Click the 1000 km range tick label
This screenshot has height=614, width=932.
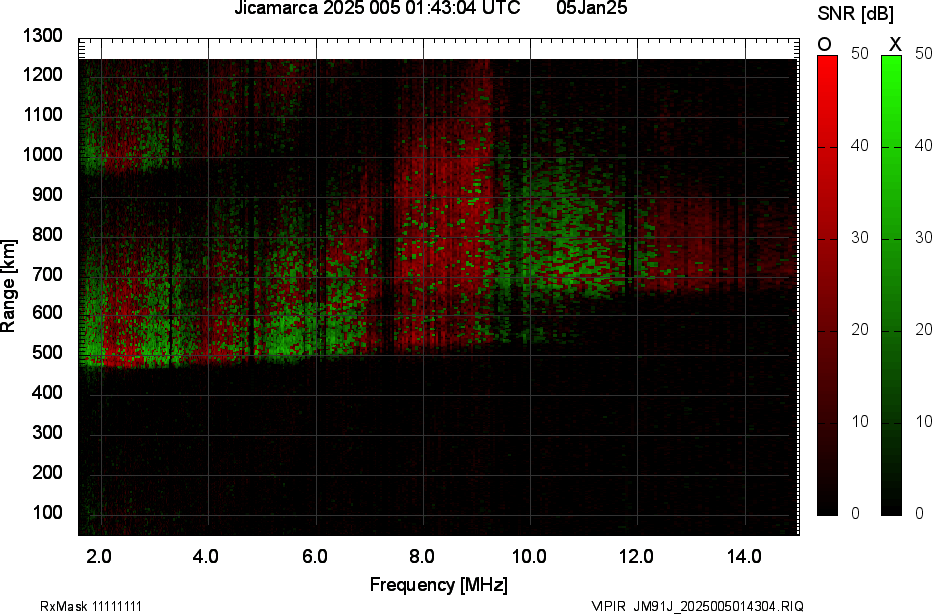tap(43, 155)
